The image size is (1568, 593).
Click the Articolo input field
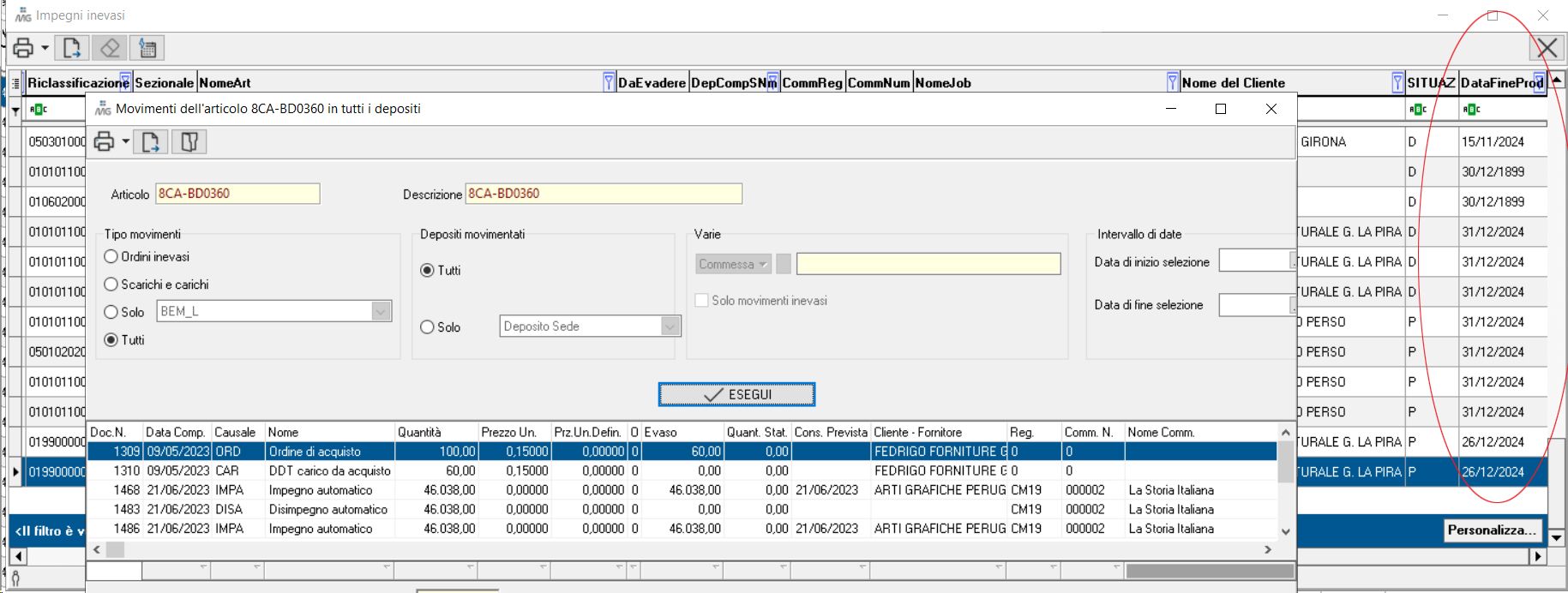point(237,194)
